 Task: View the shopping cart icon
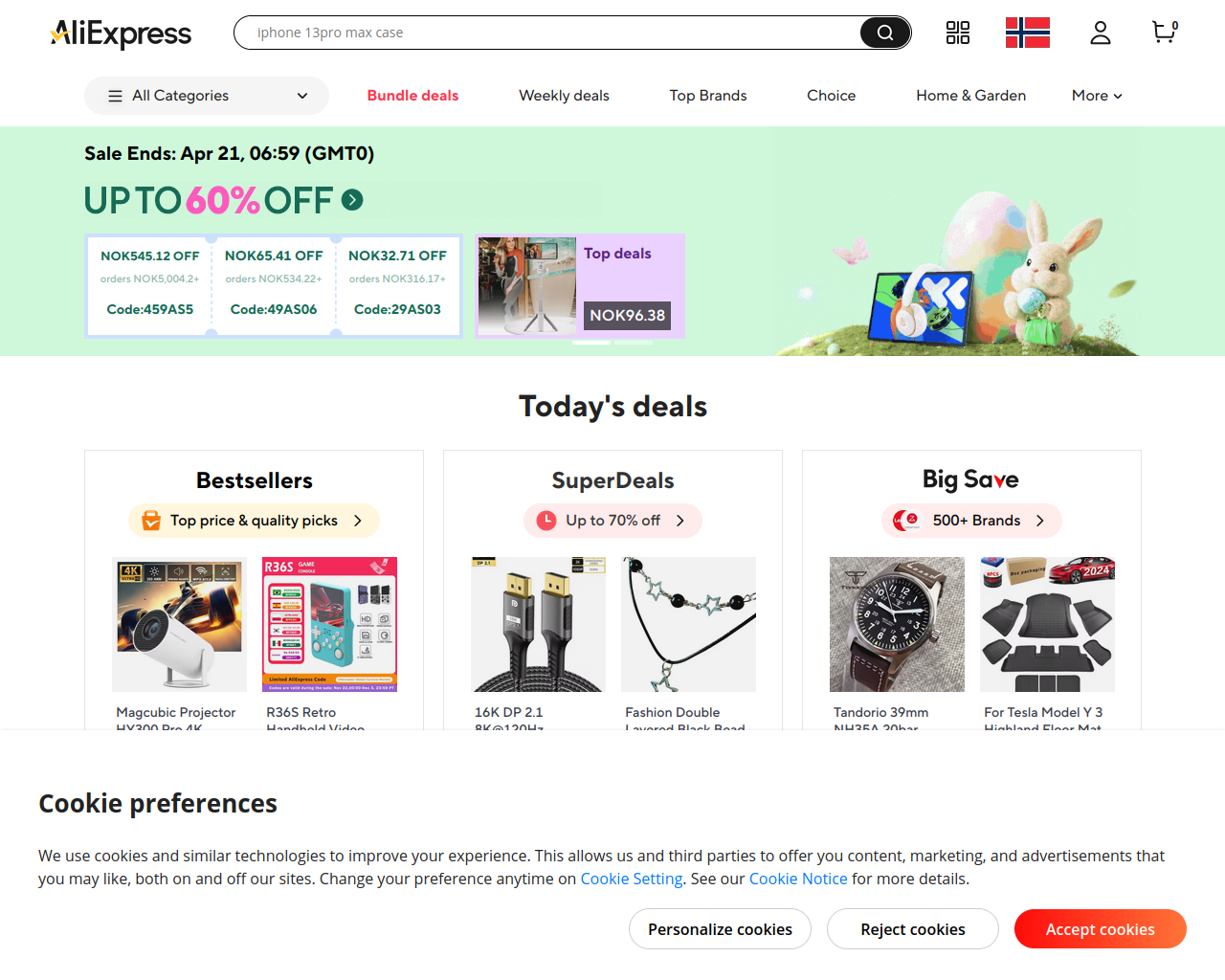click(1165, 33)
